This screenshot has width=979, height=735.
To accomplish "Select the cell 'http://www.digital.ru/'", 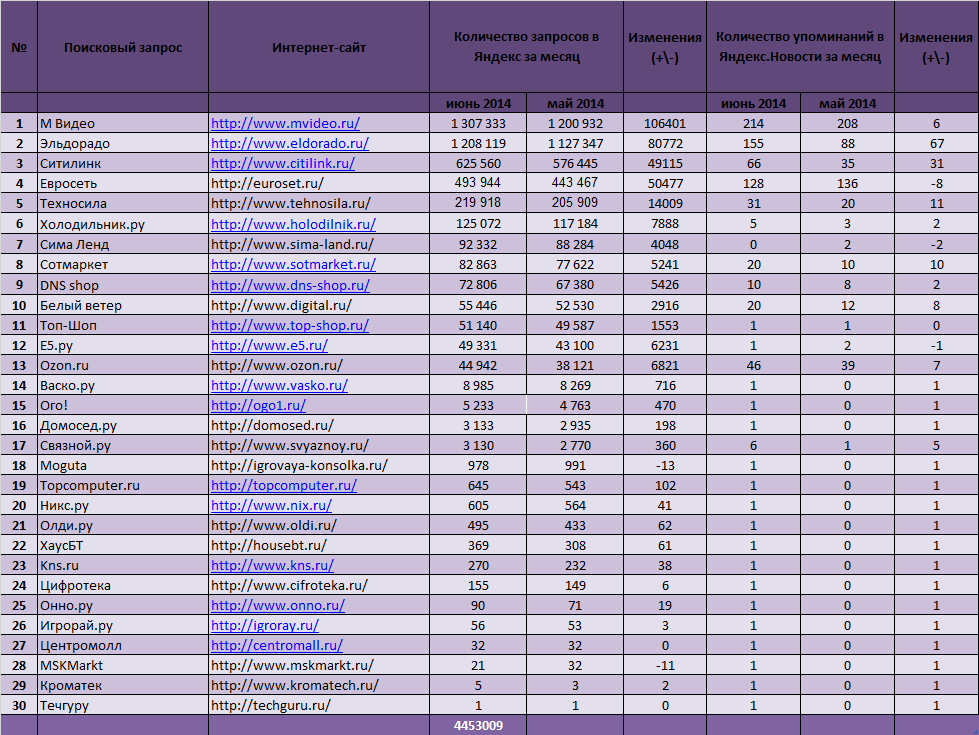I will pos(319,305).
